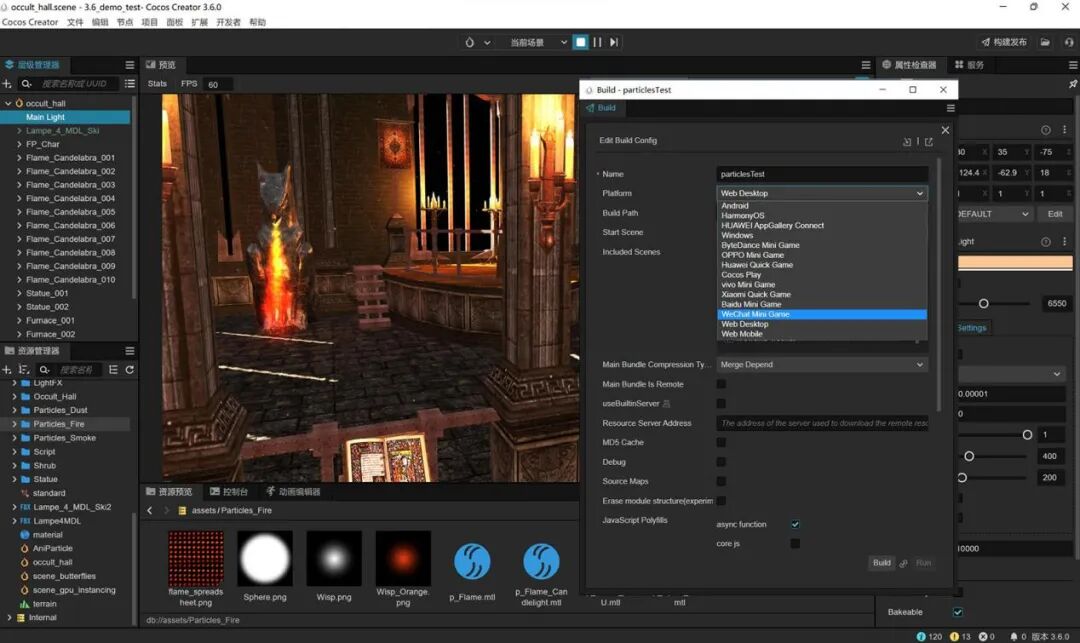Open the preview platform dropdown arrow

[487, 43]
